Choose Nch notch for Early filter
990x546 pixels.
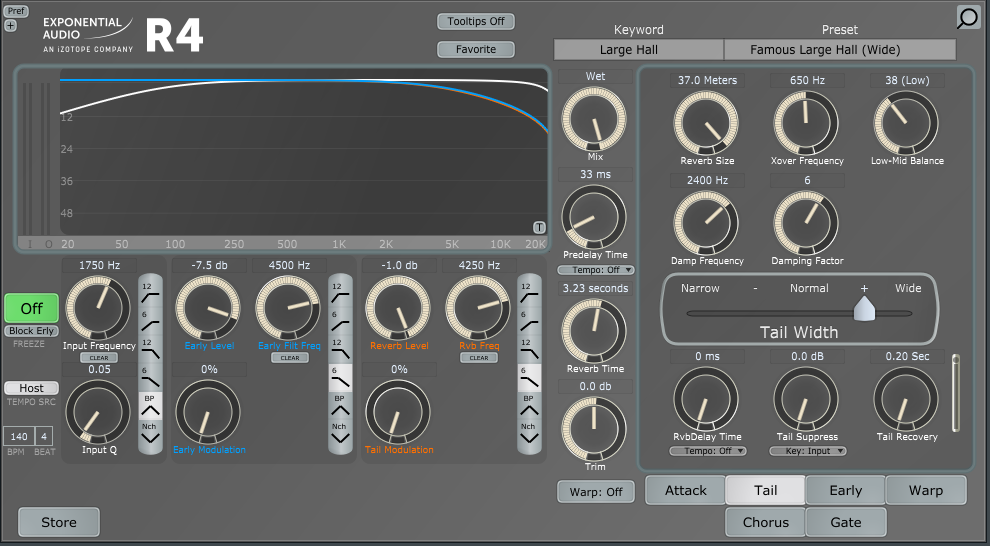tap(340, 434)
